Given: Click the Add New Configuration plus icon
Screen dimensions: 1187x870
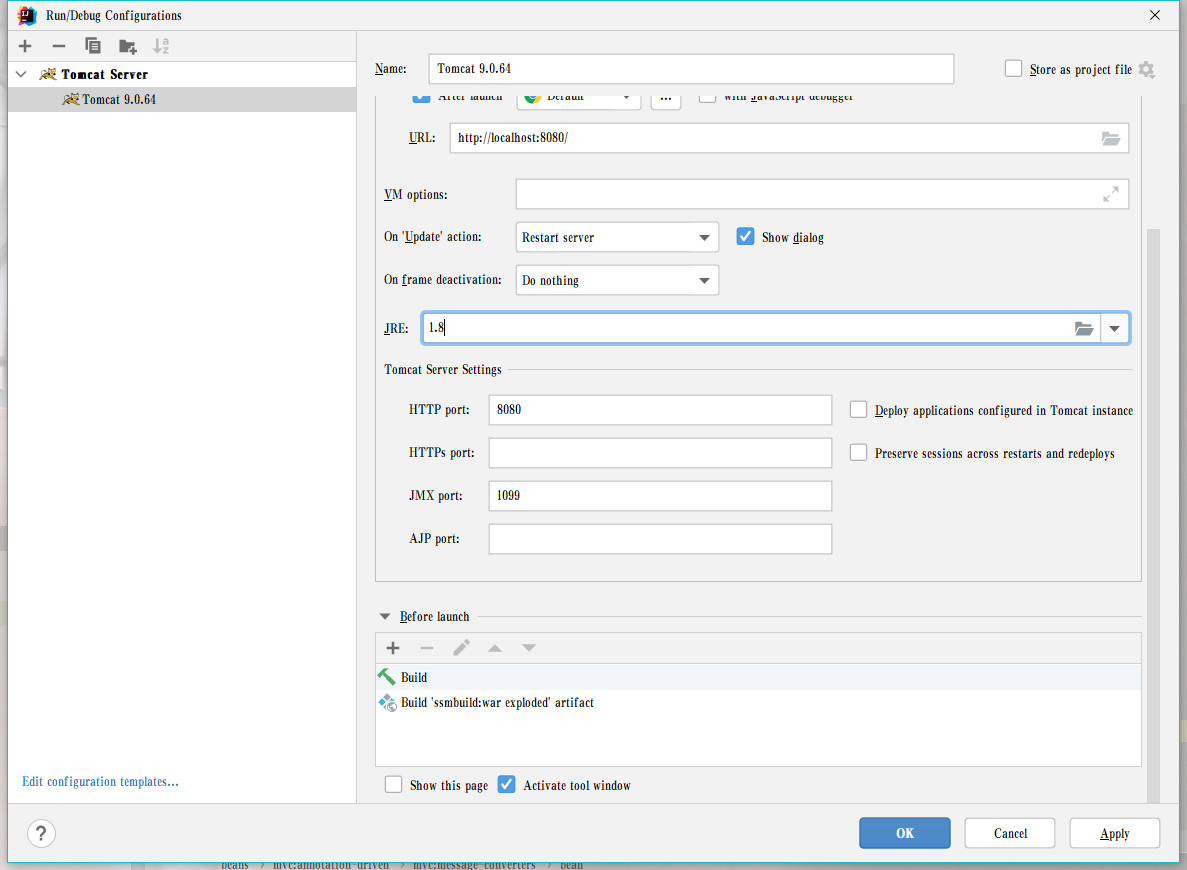Looking at the screenshot, I should point(25,46).
